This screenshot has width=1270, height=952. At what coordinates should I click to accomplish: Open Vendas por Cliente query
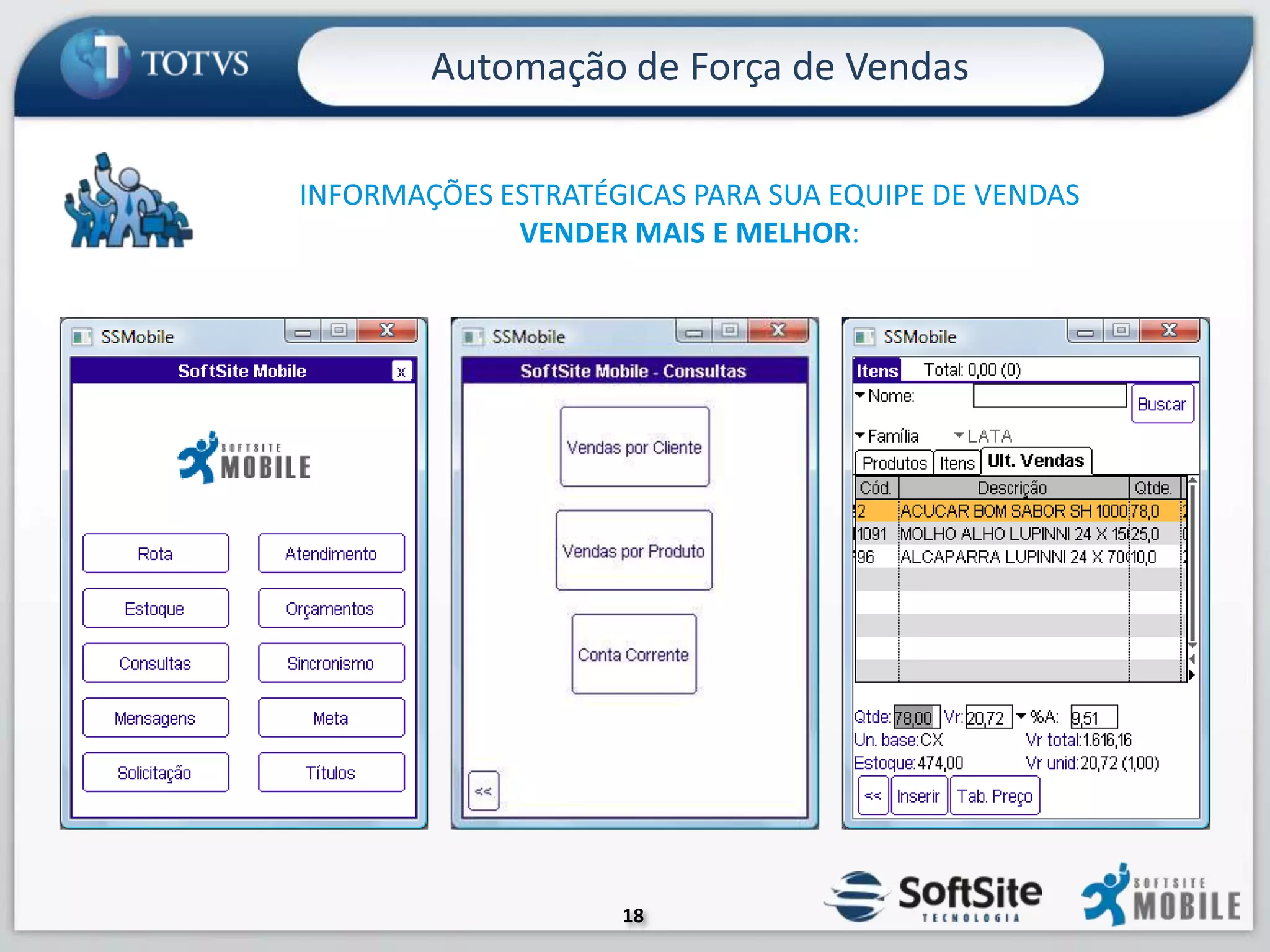coord(634,447)
